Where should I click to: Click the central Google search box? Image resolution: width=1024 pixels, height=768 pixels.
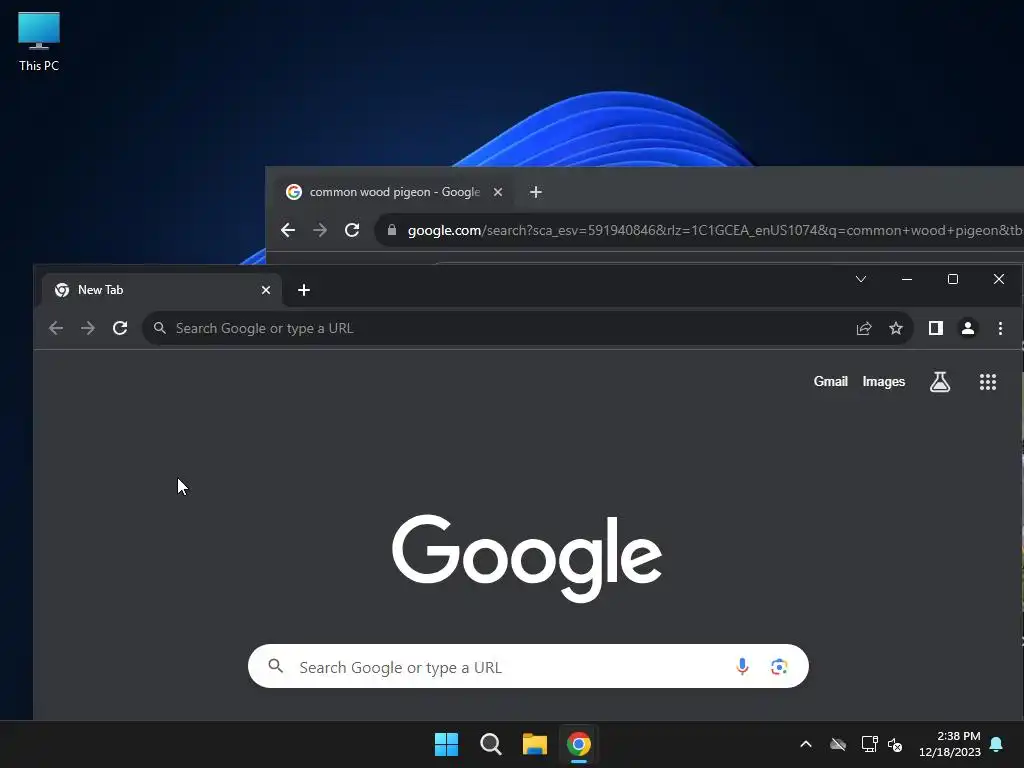[528, 666]
